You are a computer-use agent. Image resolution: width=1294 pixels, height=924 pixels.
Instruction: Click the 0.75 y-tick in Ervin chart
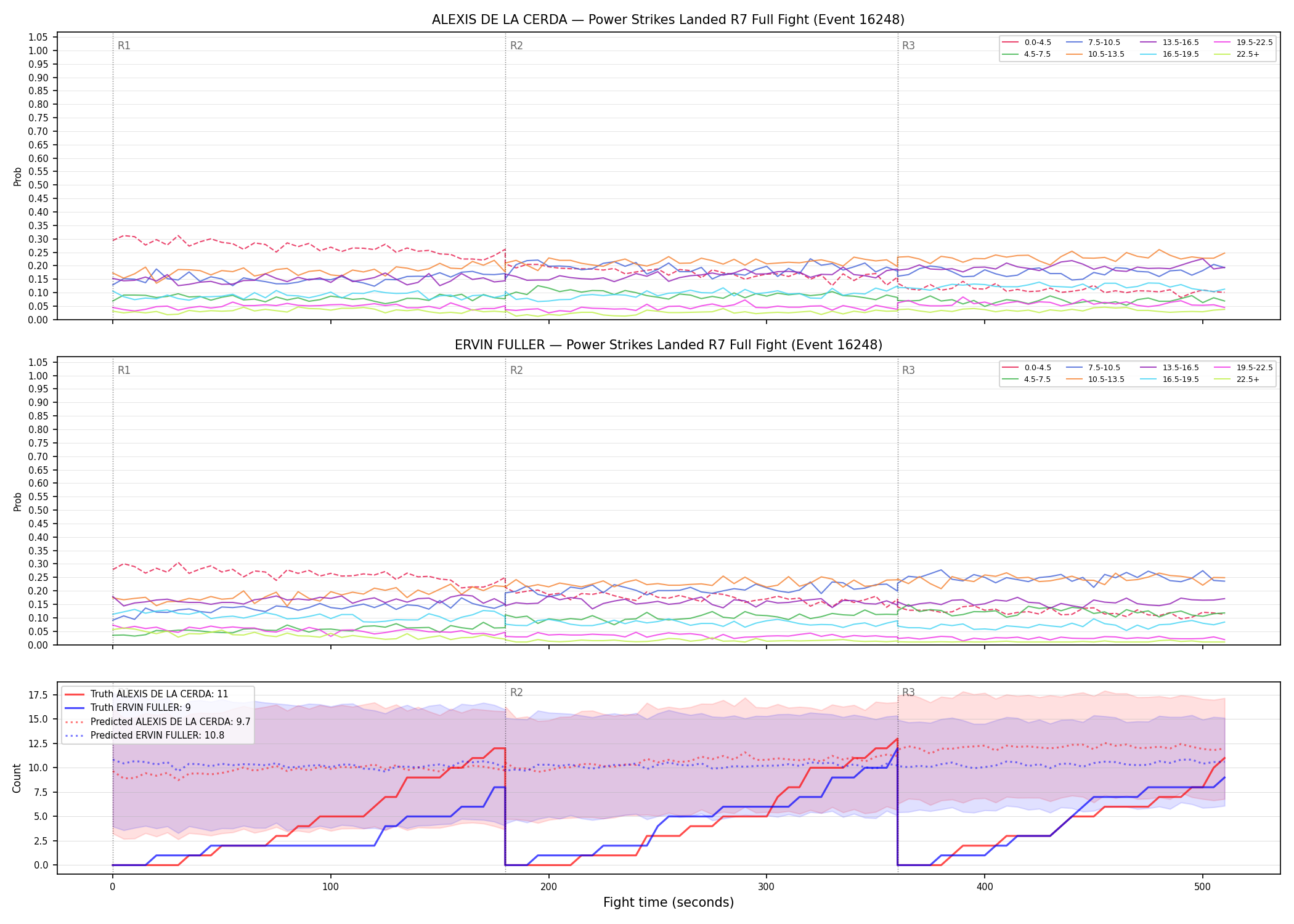[x=39, y=443]
